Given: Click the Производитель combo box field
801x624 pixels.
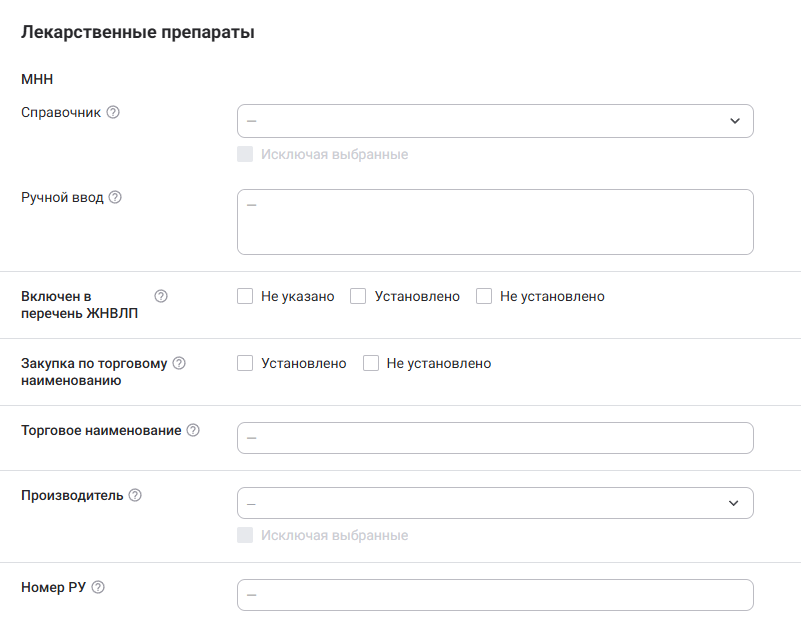Looking at the screenshot, I should pos(480,503).
